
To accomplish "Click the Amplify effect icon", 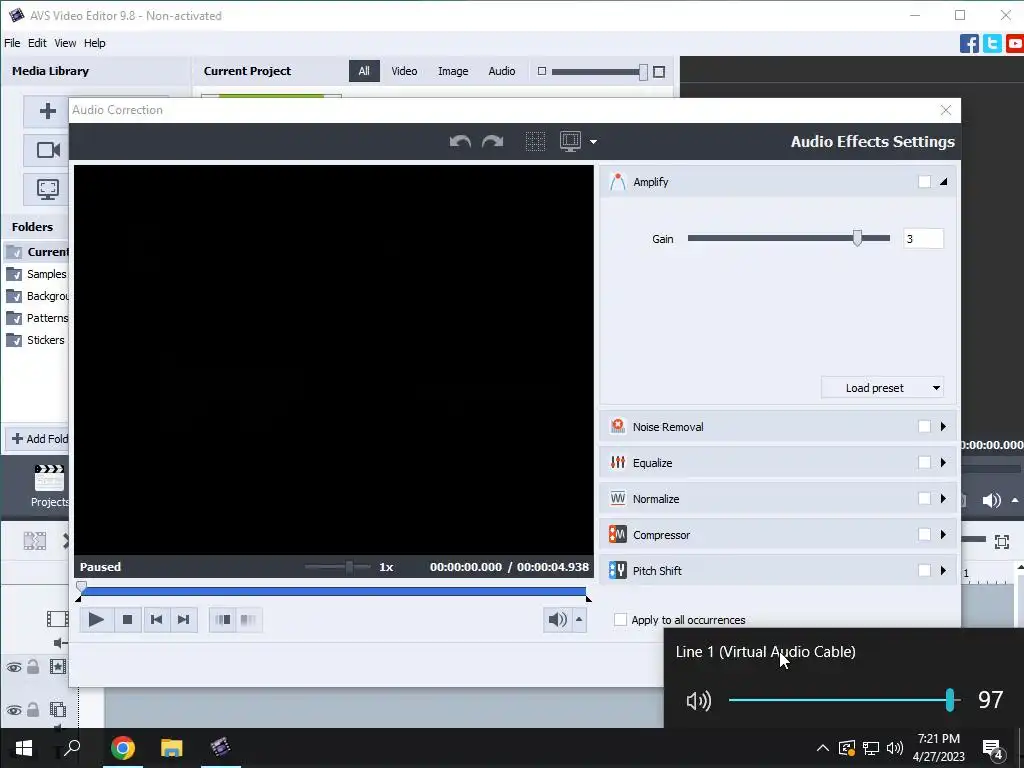I will (617, 182).
